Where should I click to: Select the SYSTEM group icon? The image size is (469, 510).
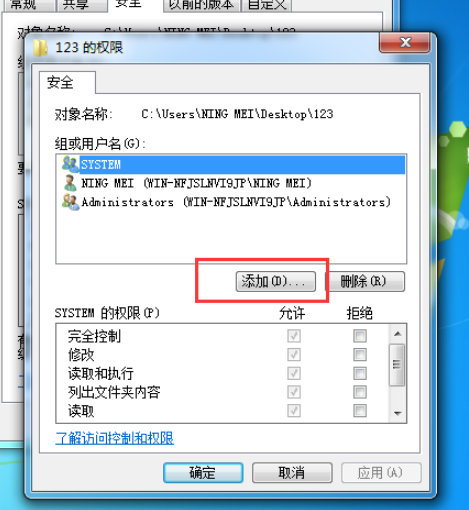(x=71, y=164)
